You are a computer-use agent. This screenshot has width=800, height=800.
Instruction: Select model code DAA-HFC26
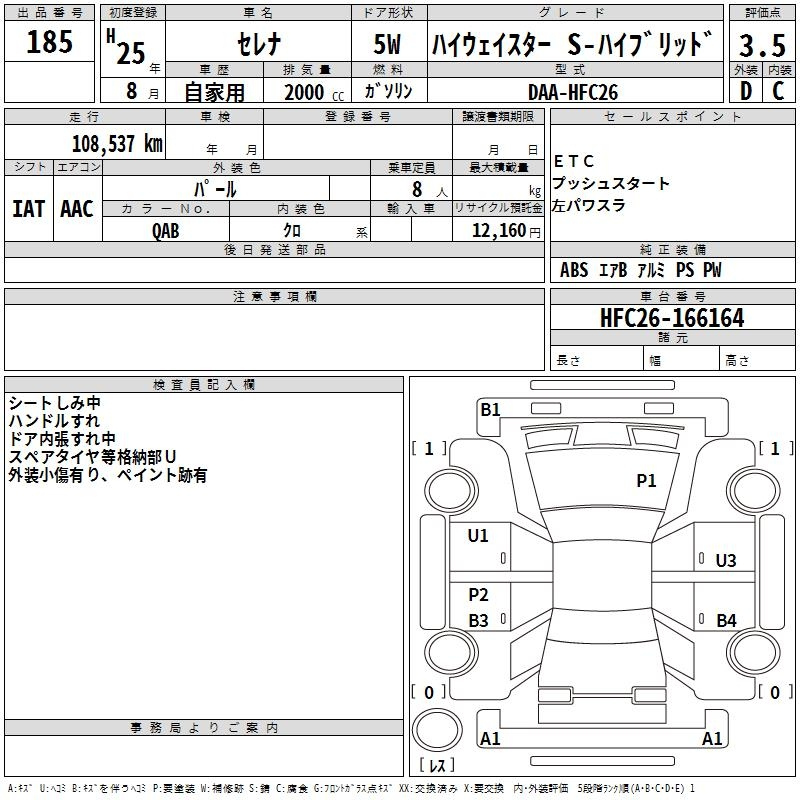[x=573, y=92]
